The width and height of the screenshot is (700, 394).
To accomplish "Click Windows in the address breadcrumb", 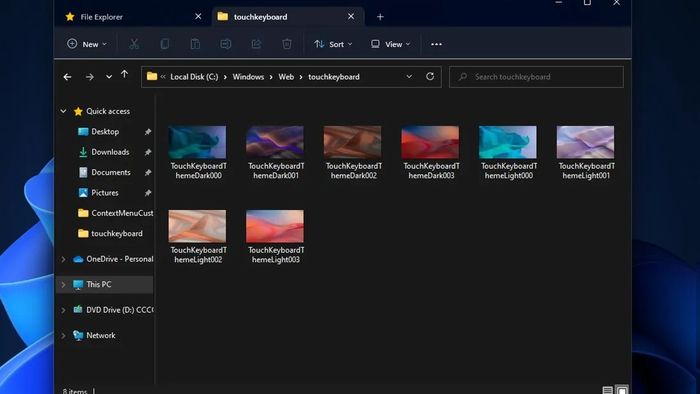I will (248, 77).
